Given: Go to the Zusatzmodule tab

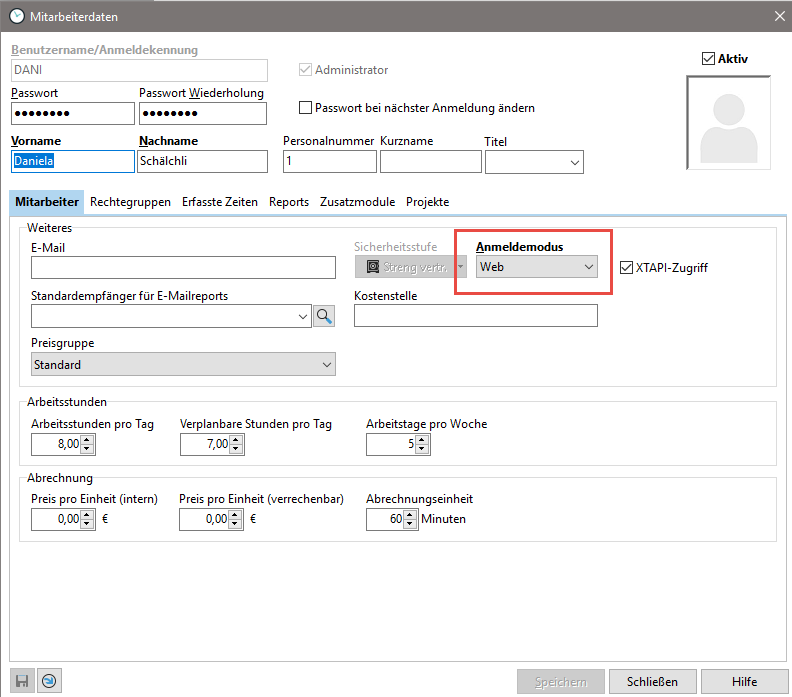Looking at the screenshot, I should point(357,202).
